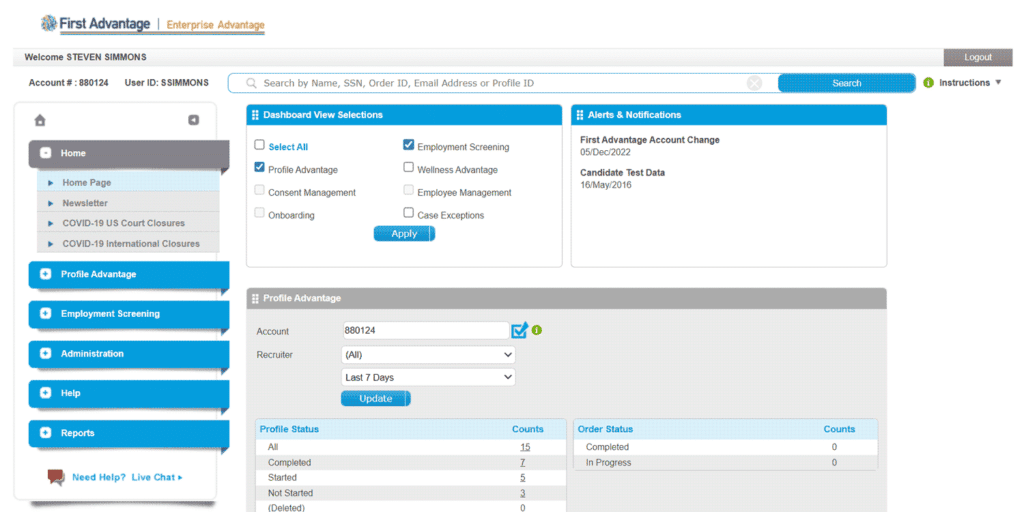
Task: Click the account checkmark edit icon
Action: (519, 330)
